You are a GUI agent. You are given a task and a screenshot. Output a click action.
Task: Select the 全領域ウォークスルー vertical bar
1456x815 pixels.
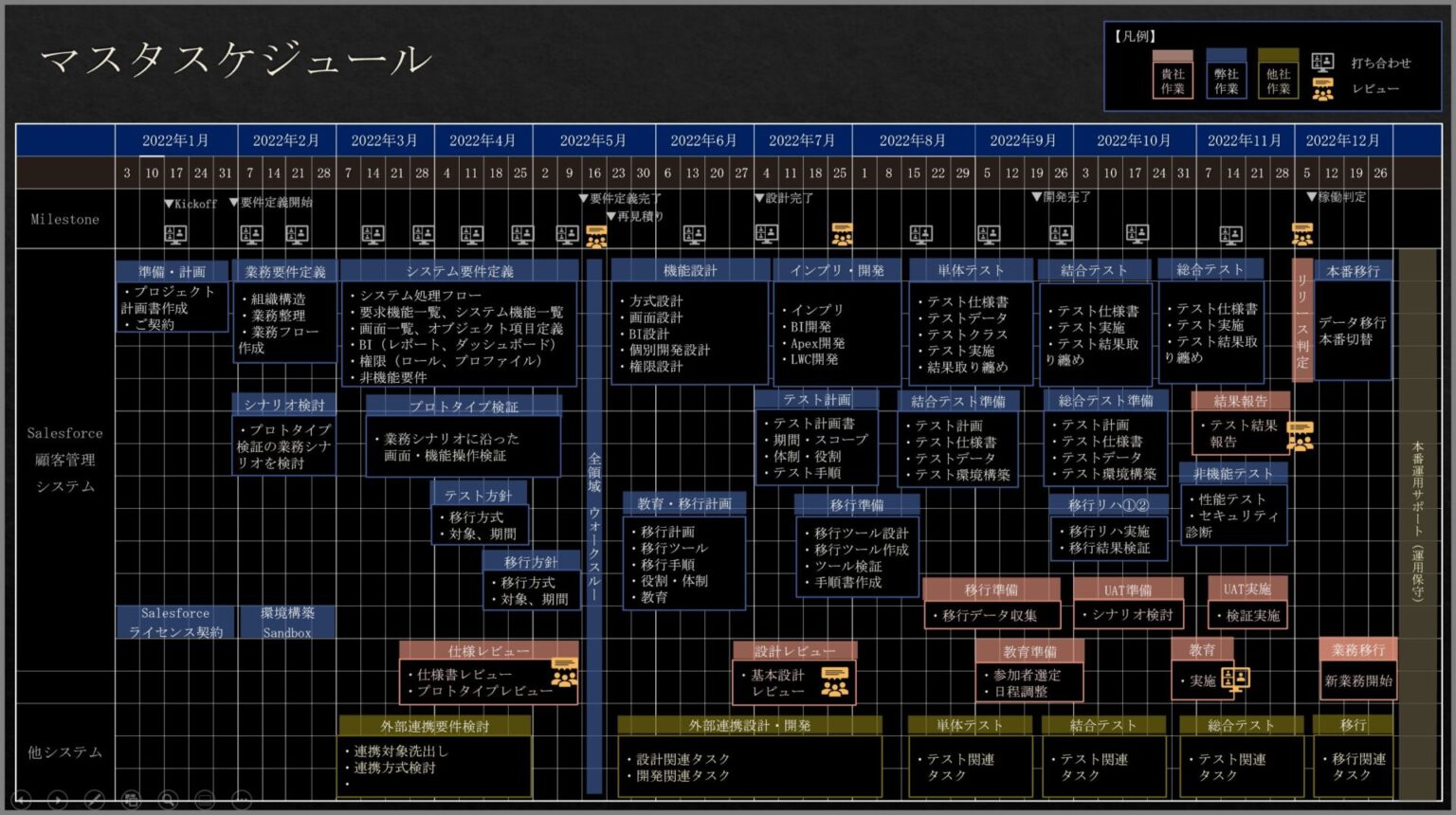click(593, 521)
